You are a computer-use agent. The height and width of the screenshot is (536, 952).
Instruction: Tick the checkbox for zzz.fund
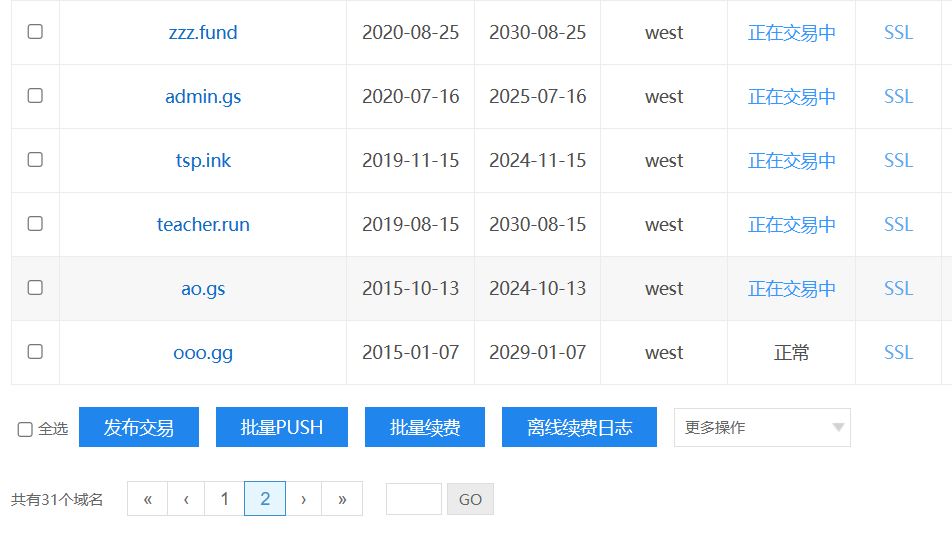35,32
